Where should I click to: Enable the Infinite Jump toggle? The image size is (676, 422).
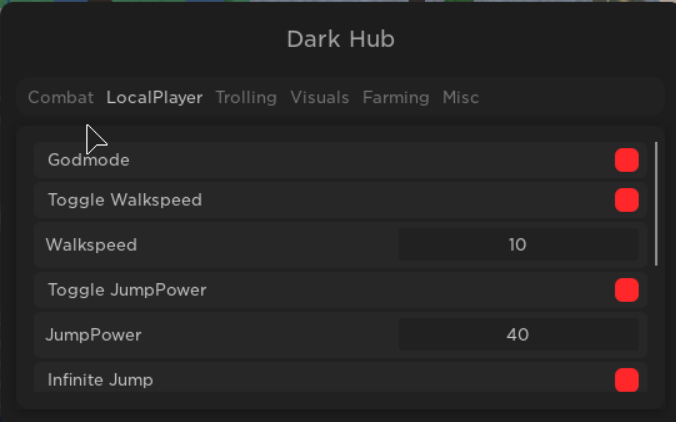627,380
